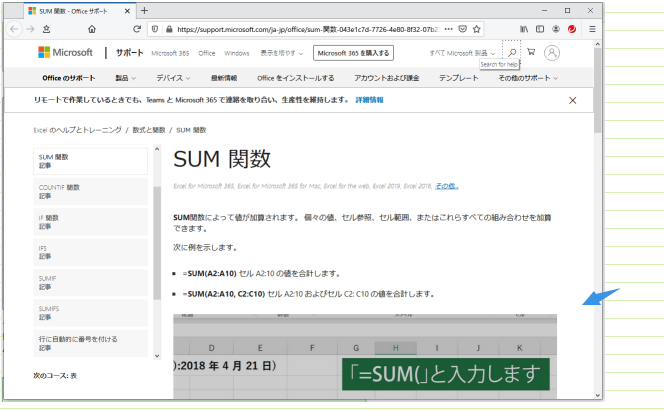Viewport: 664px width, 411px height.
Task: Expand the デバイス dropdown menu
Action: (x=173, y=78)
